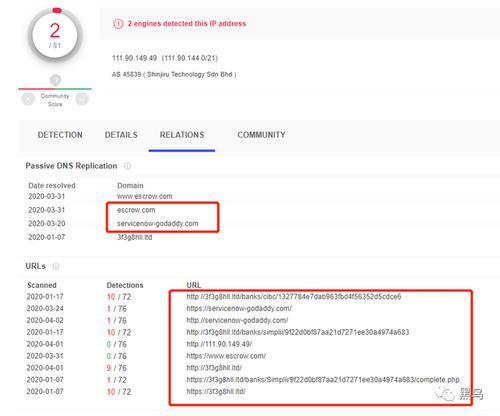
Task: Click the 111.90.149.49 IP address text
Action: coord(134,58)
